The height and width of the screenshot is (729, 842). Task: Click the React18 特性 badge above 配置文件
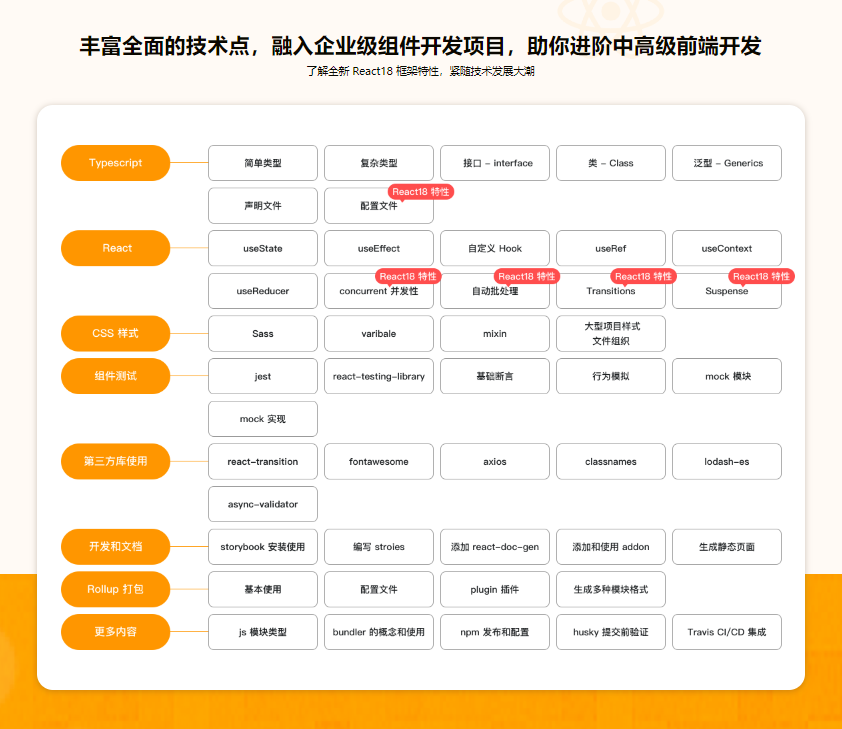(421, 191)
